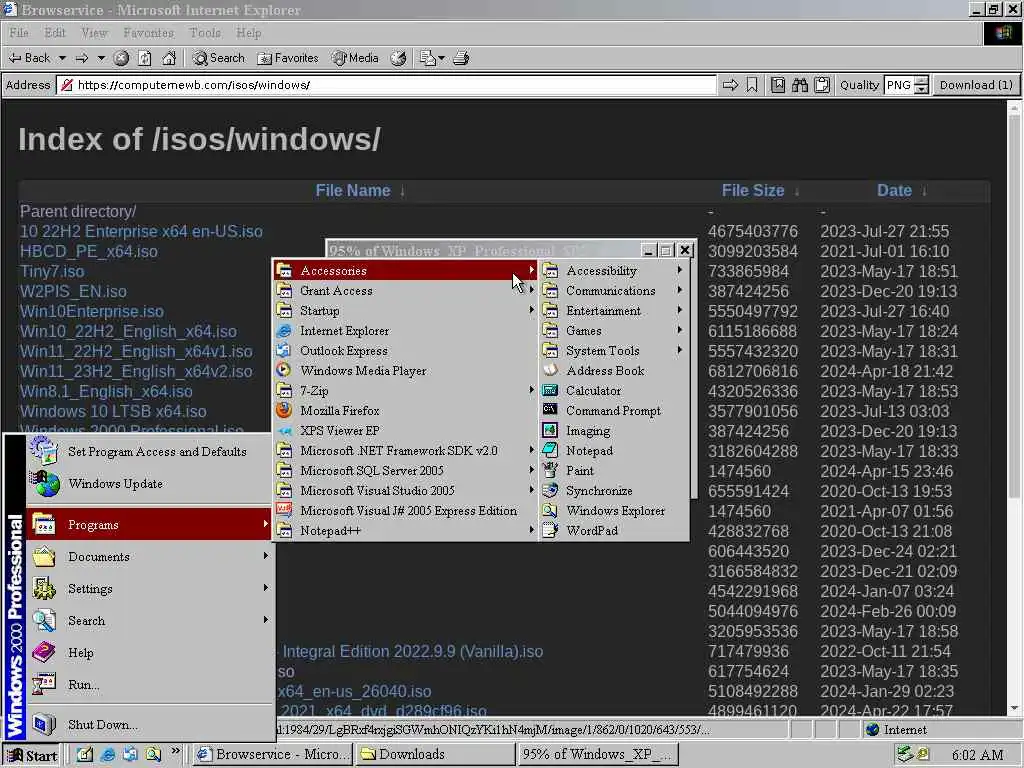Open XPS Viewer EP from Programs

405,431
